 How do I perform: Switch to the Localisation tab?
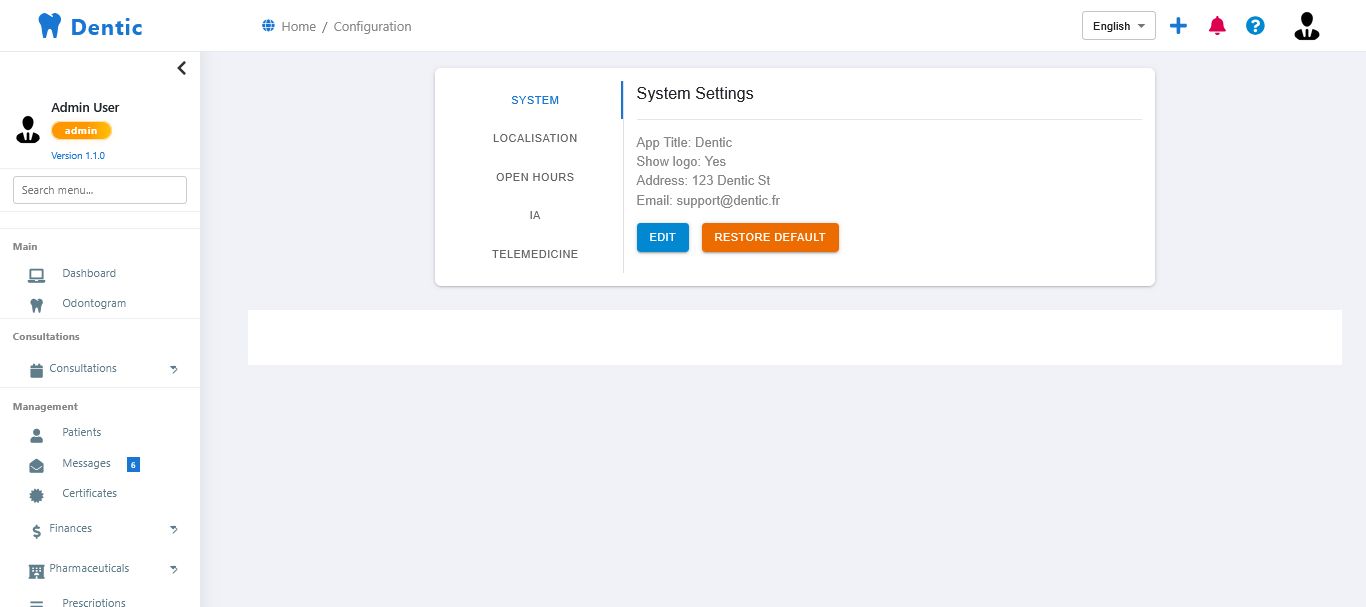click(535, 138)
